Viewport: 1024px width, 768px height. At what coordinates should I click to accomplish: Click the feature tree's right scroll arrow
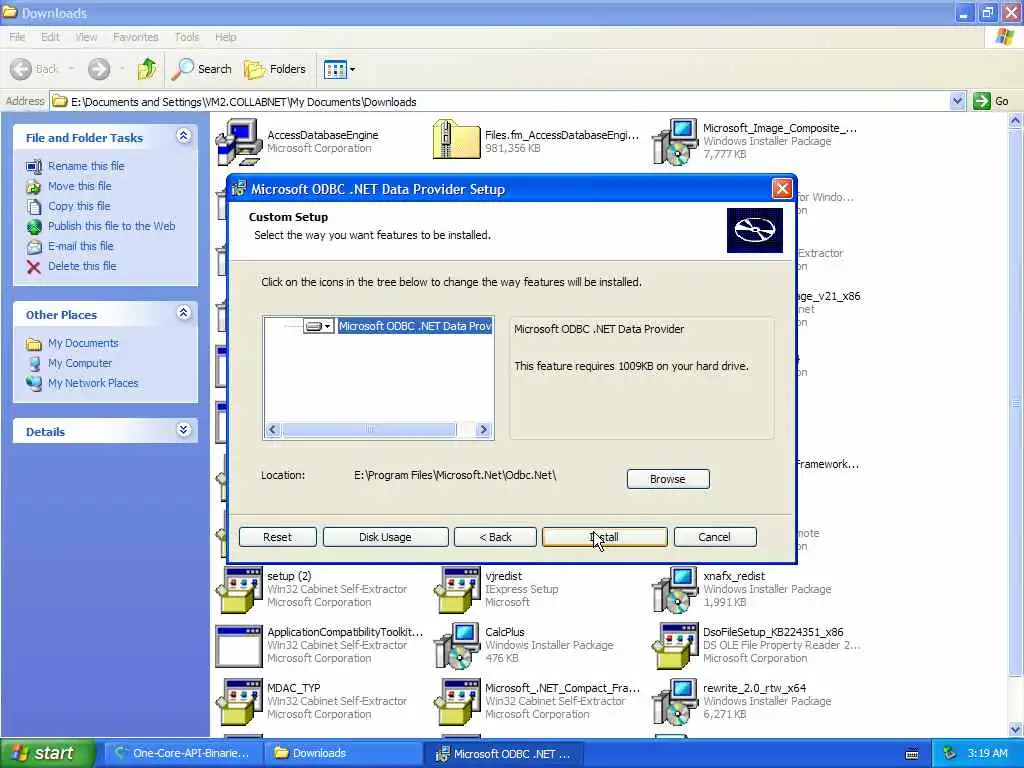(x=483, y=429)
